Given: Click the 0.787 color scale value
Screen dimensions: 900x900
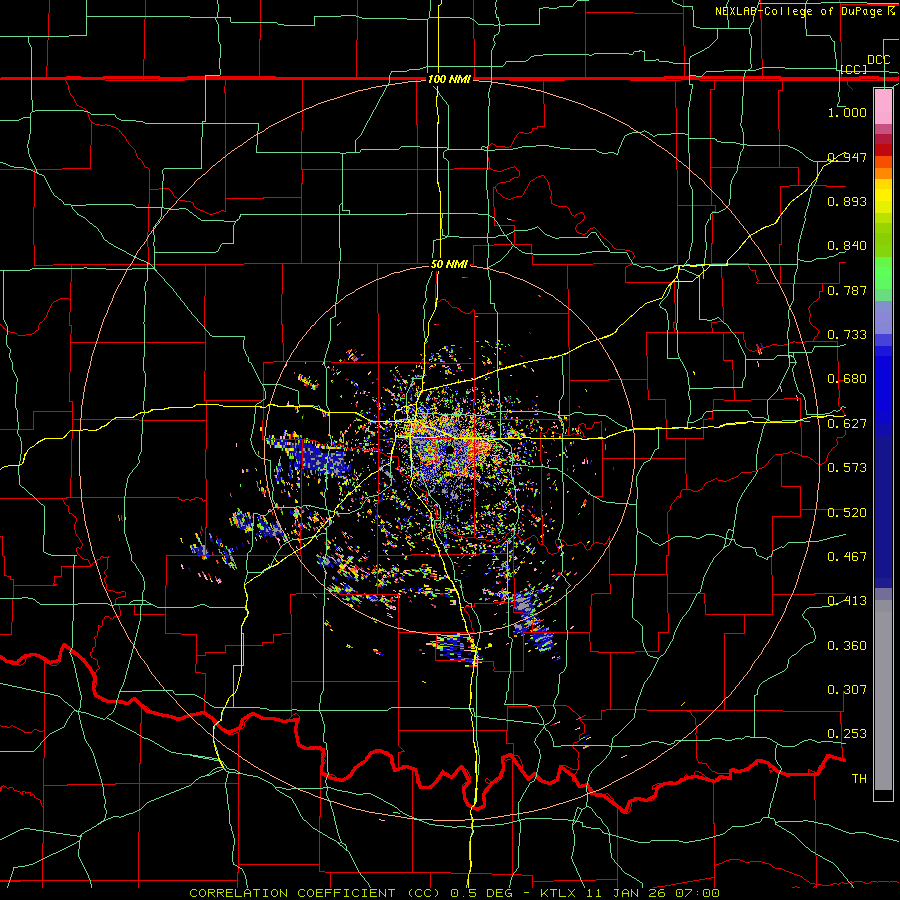Looking at the screenshot, I should tap(847, 290).
